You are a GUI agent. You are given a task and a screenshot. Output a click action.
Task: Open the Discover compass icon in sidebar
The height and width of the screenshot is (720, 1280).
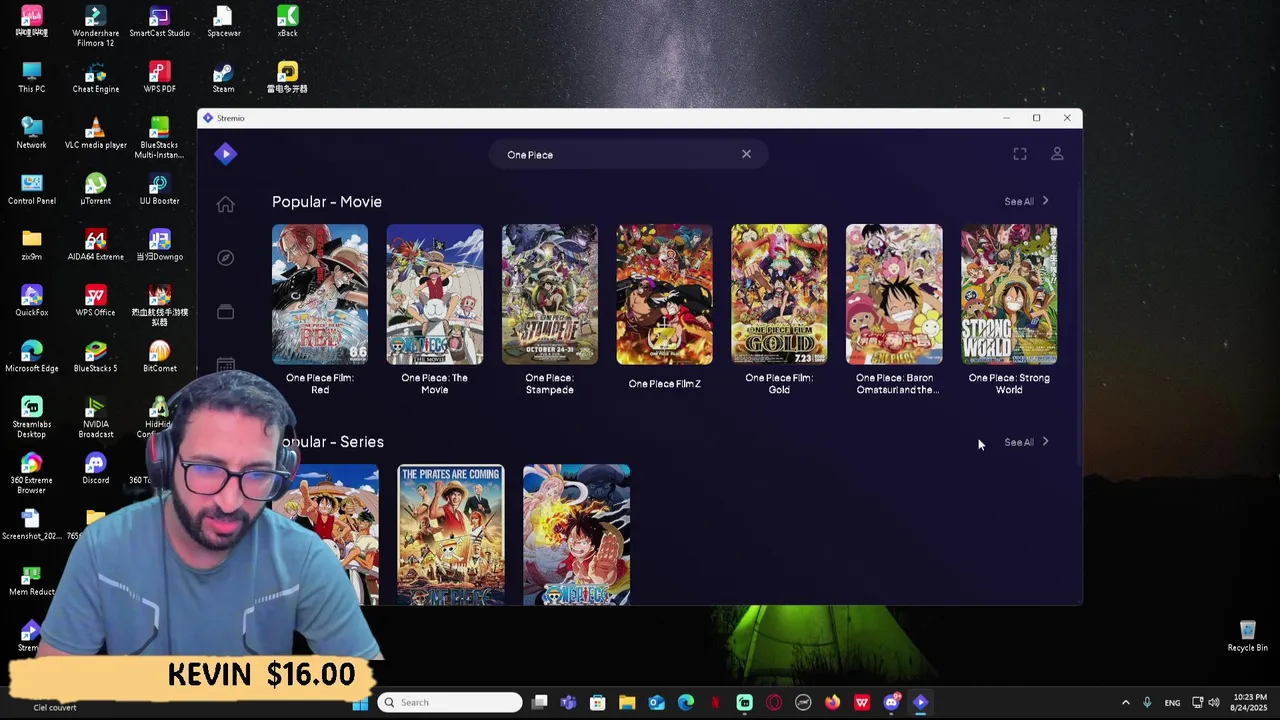[225, 258]
